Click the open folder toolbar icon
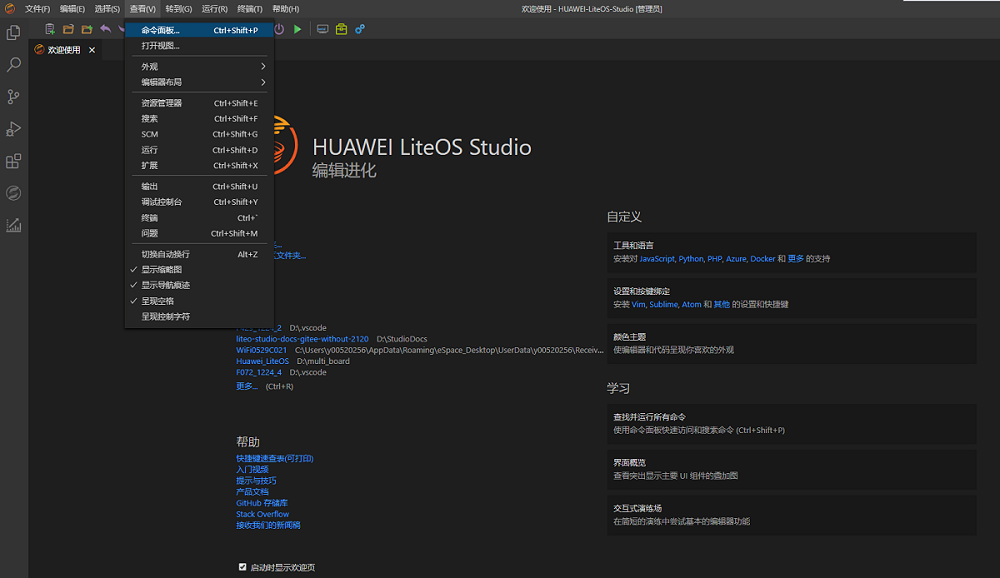The height and width of the screenshot is (578, 1000). [68, 29]
